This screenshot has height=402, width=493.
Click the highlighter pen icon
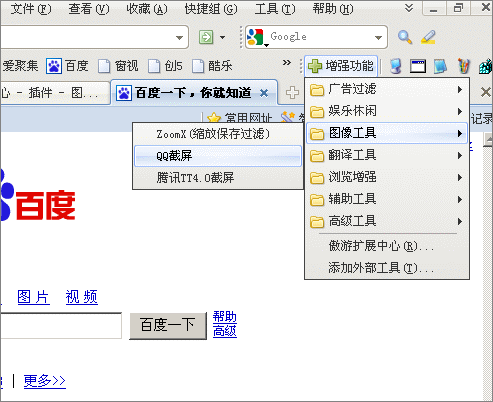pyautogui.click(x=428, y=37)
